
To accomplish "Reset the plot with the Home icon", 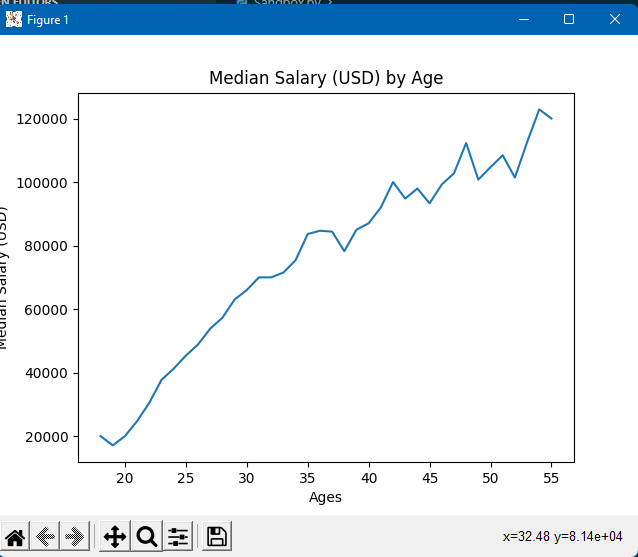I will [15, 536].
